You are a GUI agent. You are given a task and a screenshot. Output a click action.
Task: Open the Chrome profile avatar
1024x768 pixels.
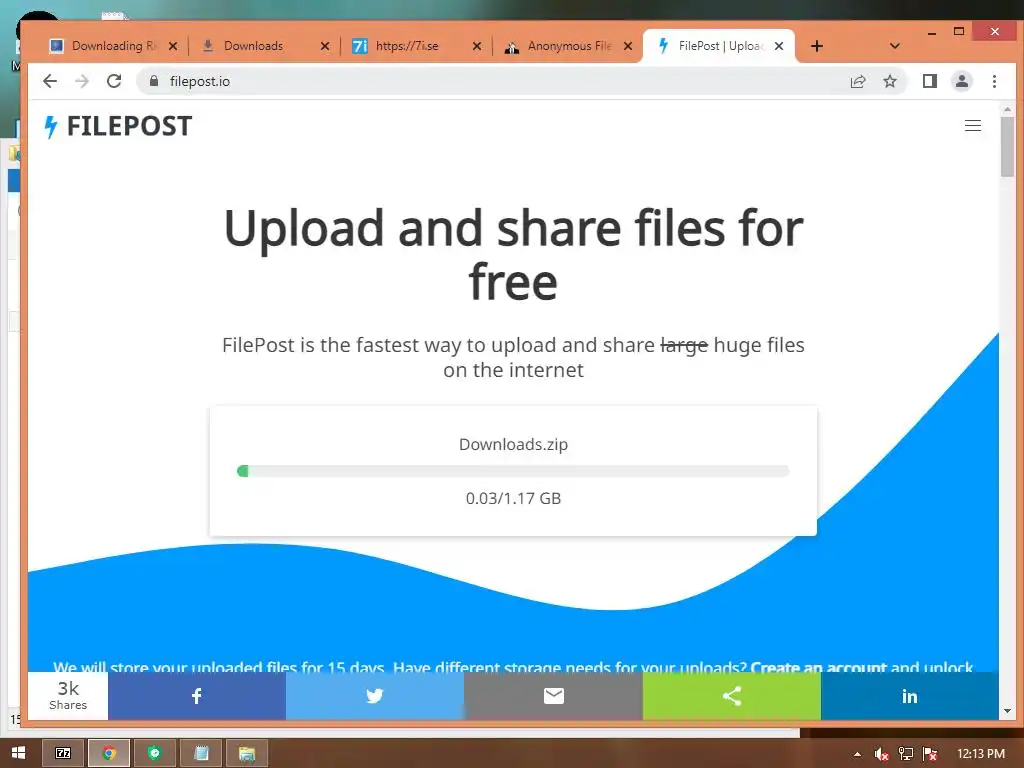(x=962, y=81)
